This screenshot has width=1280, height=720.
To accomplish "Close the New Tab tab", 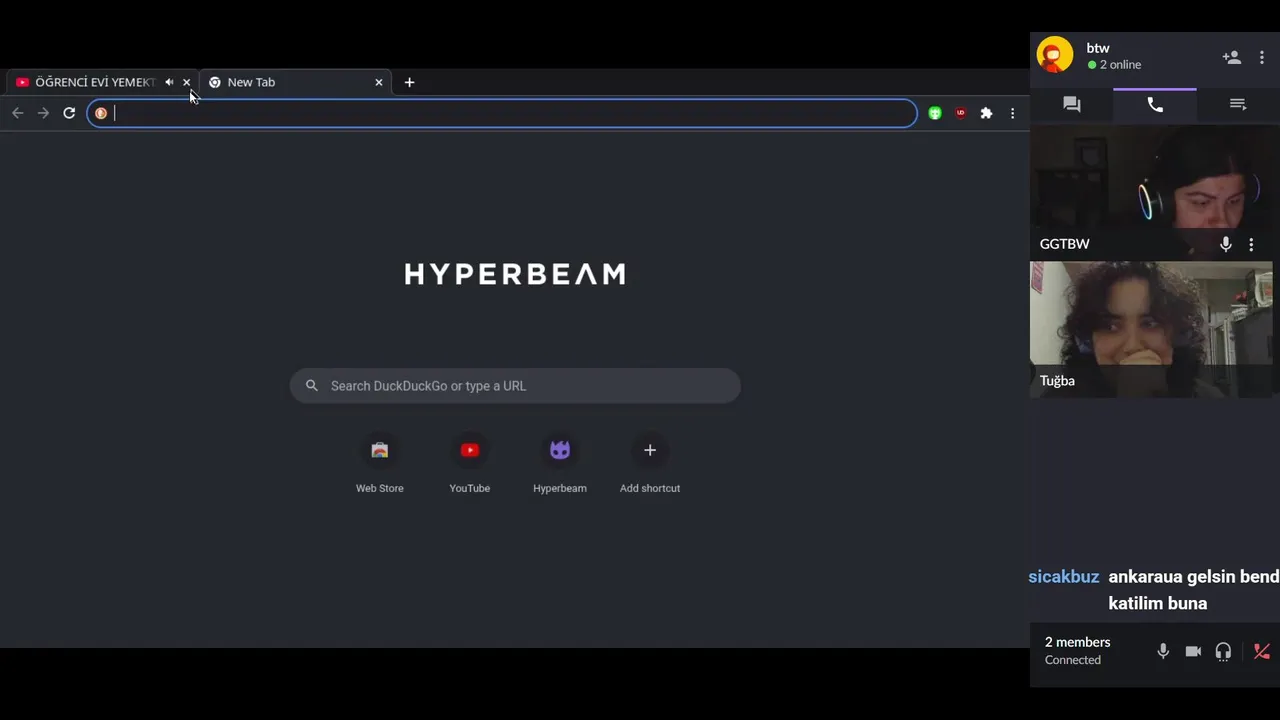I will coord(378,82).
